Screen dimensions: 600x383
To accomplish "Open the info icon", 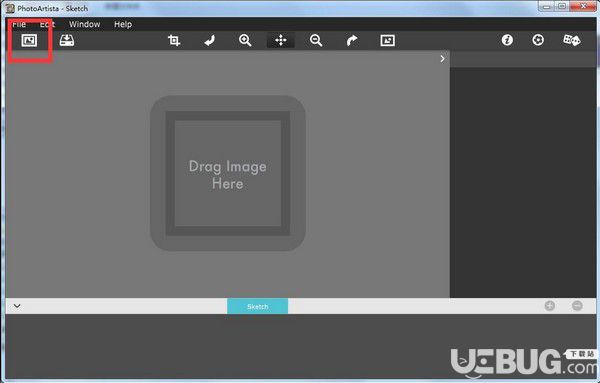I will (x=507, y=40).
